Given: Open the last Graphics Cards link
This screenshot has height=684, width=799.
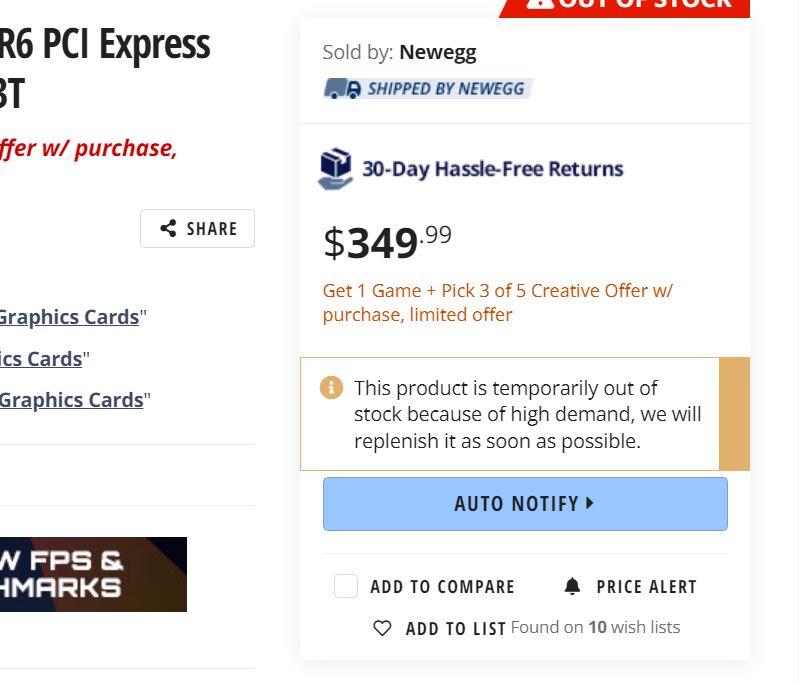Looking at the screenshot, I should (x=71, y=400).
